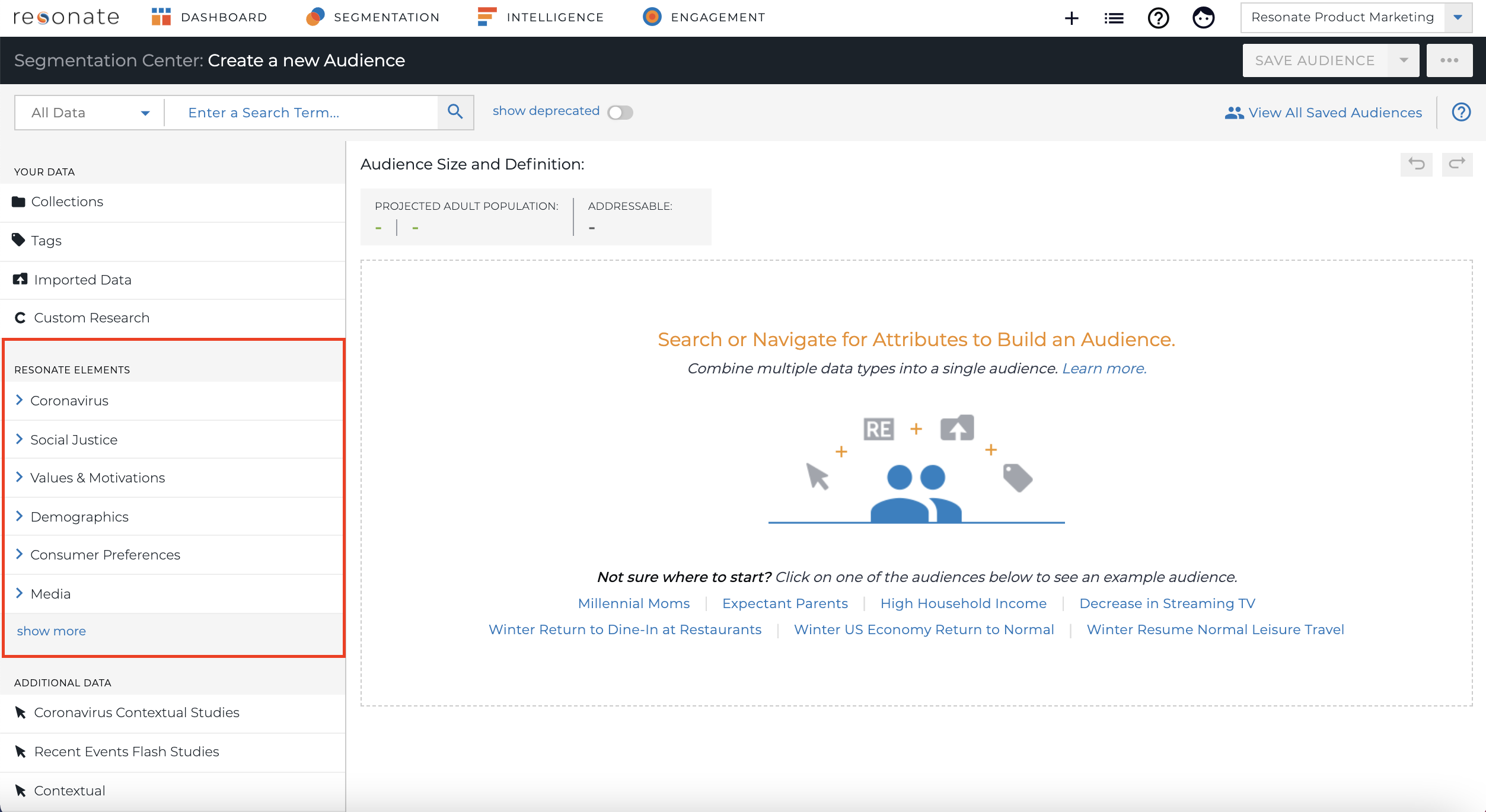Viewport: 1486px width, 812px height.
Task: Open Winter Return to Dine-In at Restaurants
Action: point(625,629)
